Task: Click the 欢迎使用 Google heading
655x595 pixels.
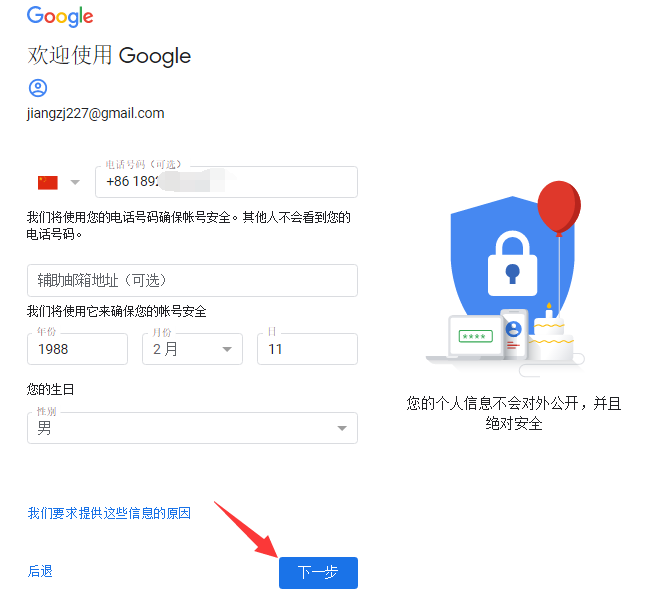Action: point(109,56)
